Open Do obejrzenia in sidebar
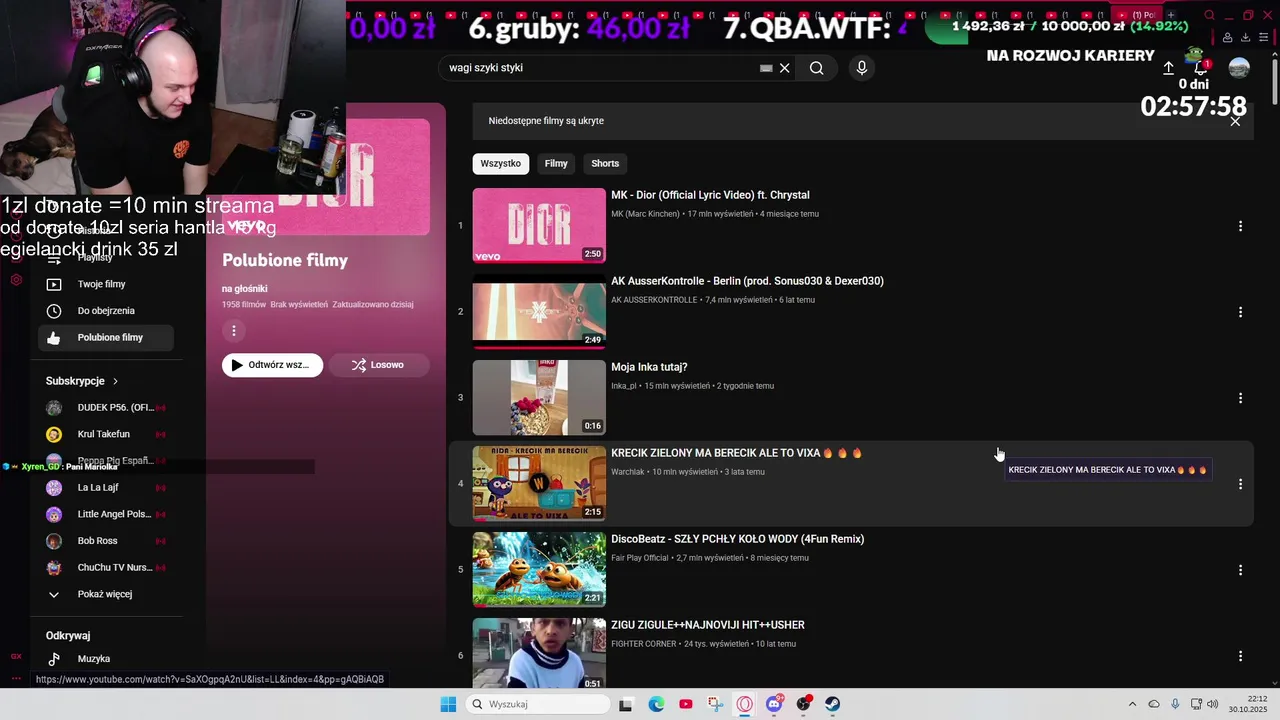This screenshot has width=1280, height=720. pos(105,311)
